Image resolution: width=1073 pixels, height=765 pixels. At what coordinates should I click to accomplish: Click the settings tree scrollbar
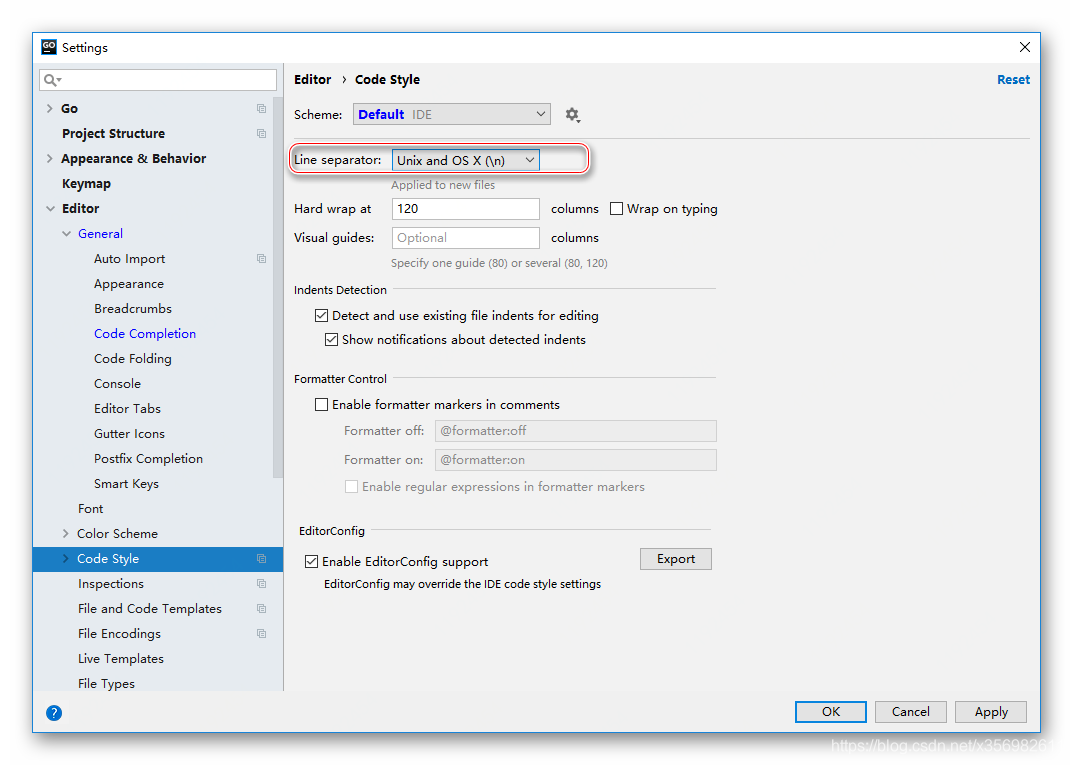tap(278, 287)
